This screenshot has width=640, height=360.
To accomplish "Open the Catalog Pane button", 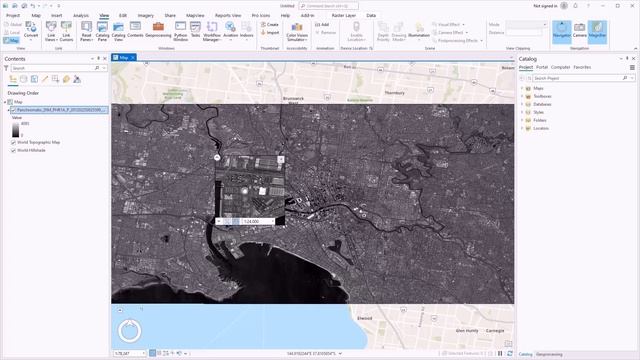I will [x=102, y=31].
